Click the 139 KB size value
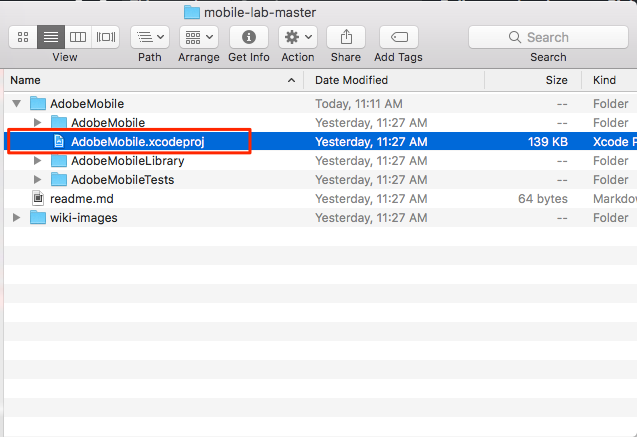Image resolution: width=637 pixels, height=437 pixels. coord(548,142)
